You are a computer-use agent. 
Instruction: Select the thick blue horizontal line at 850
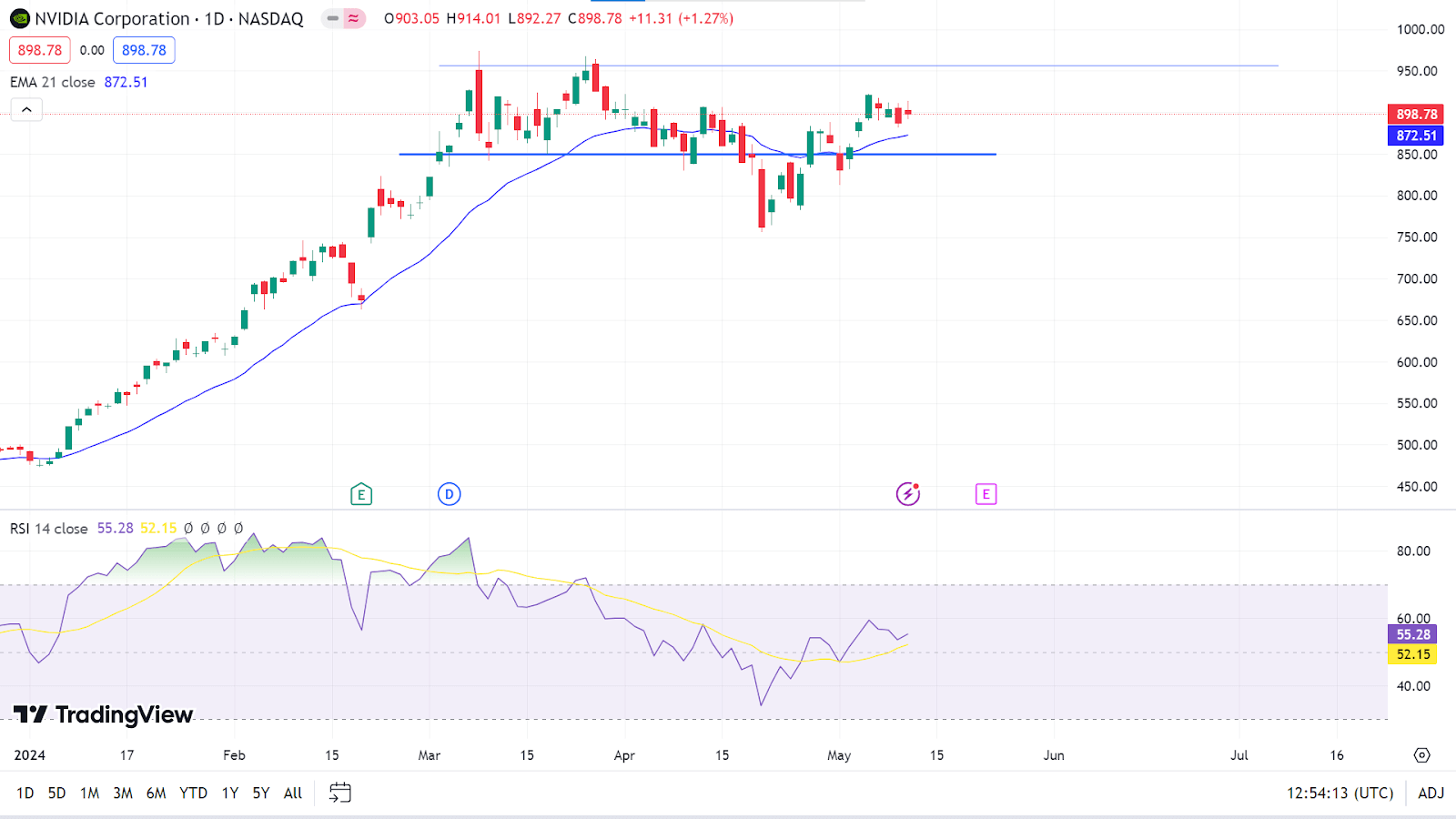(697, 155)
